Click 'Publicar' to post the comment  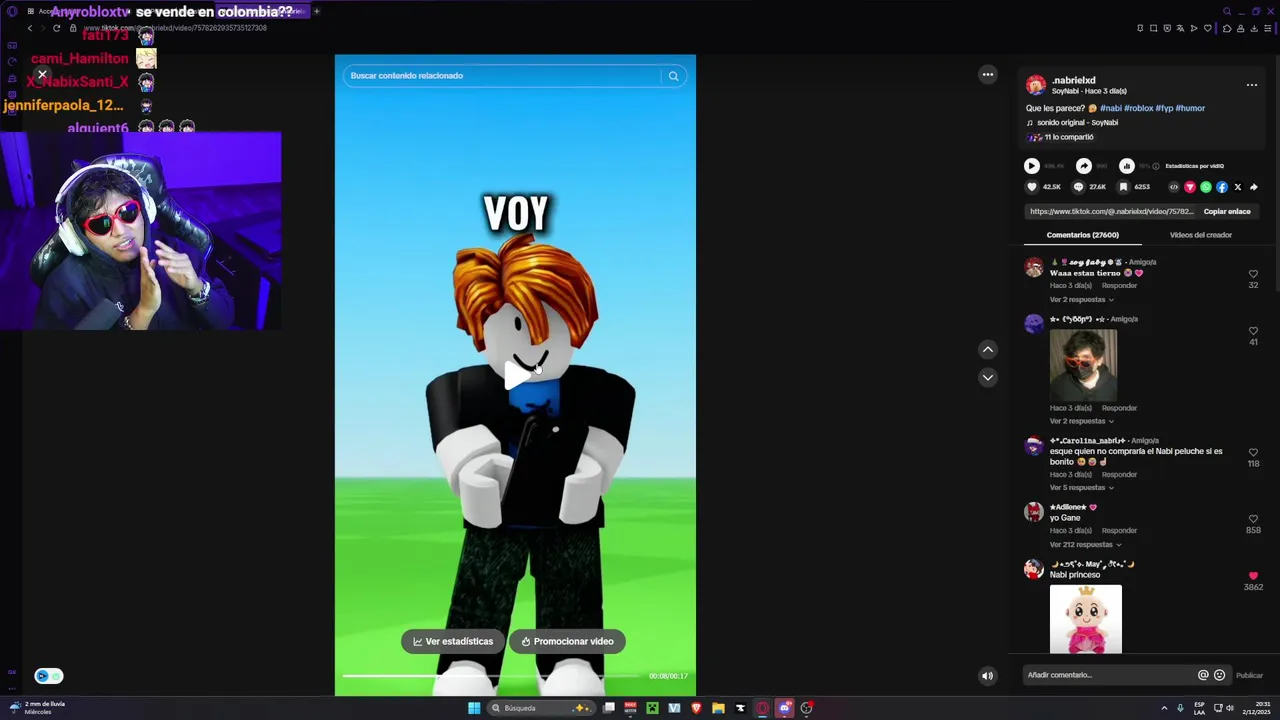coord(1249,675)
